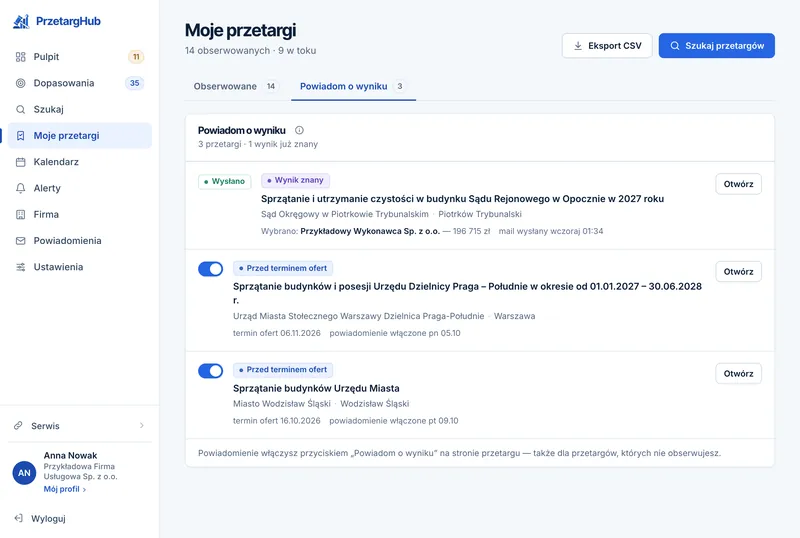Click the user name Anna Nowak

pos(70,455)
